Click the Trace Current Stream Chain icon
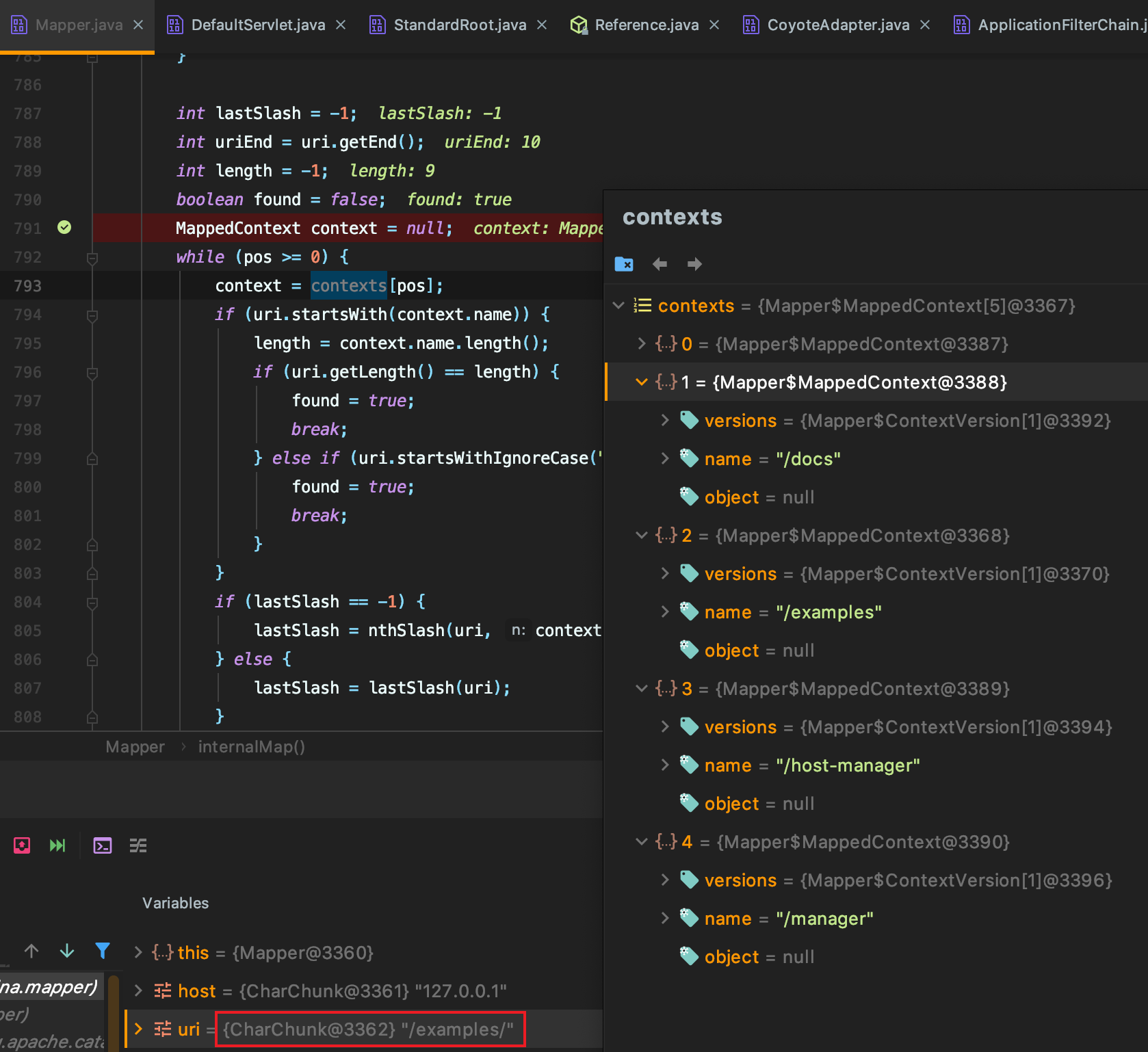The height and width of the screenshot is (1052, 1148). (138, 846)
